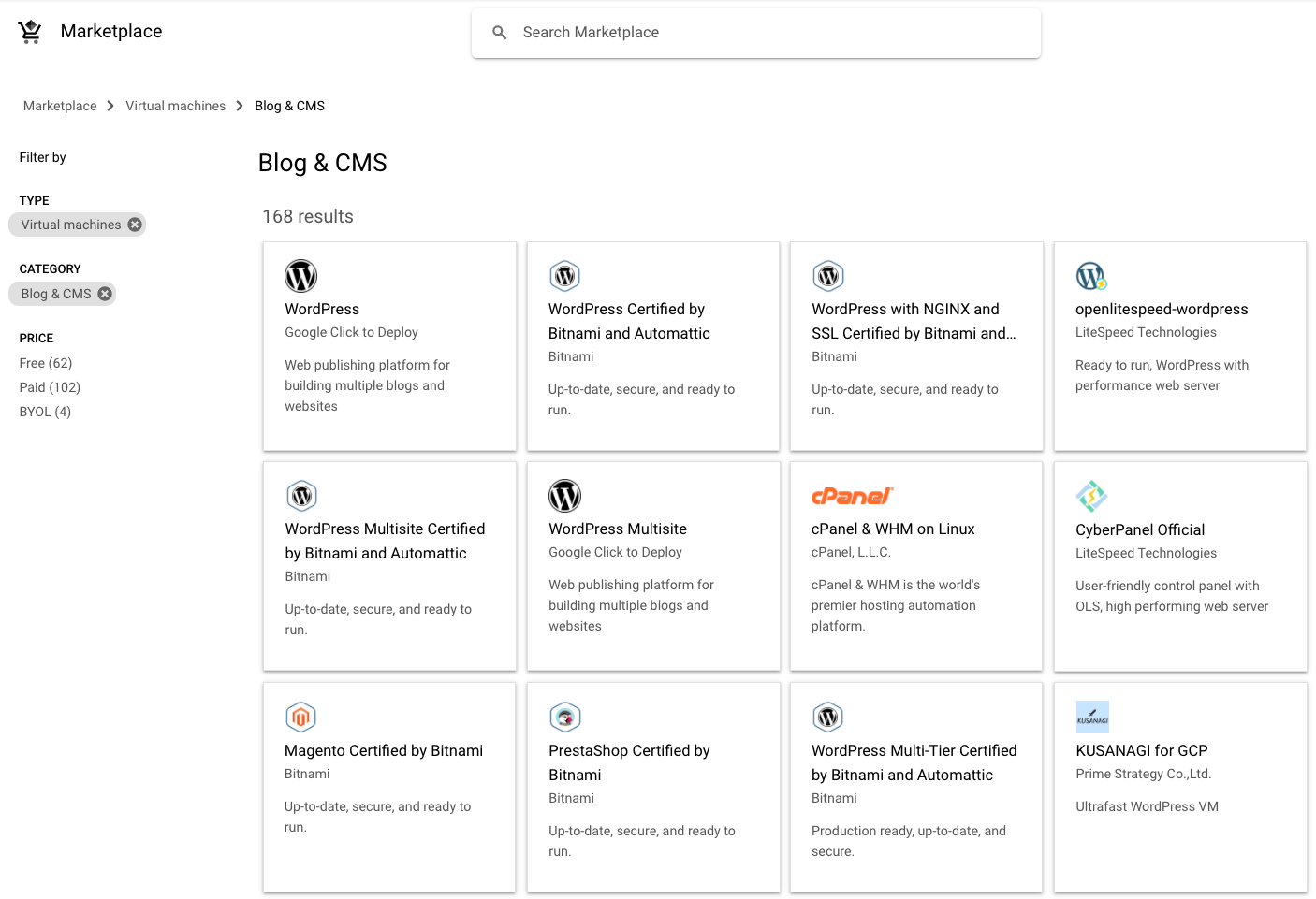Viewport: 1316px width, 899px height.
Task: Click the Marketplace shopping cart icon
Action: pos(29,30)
